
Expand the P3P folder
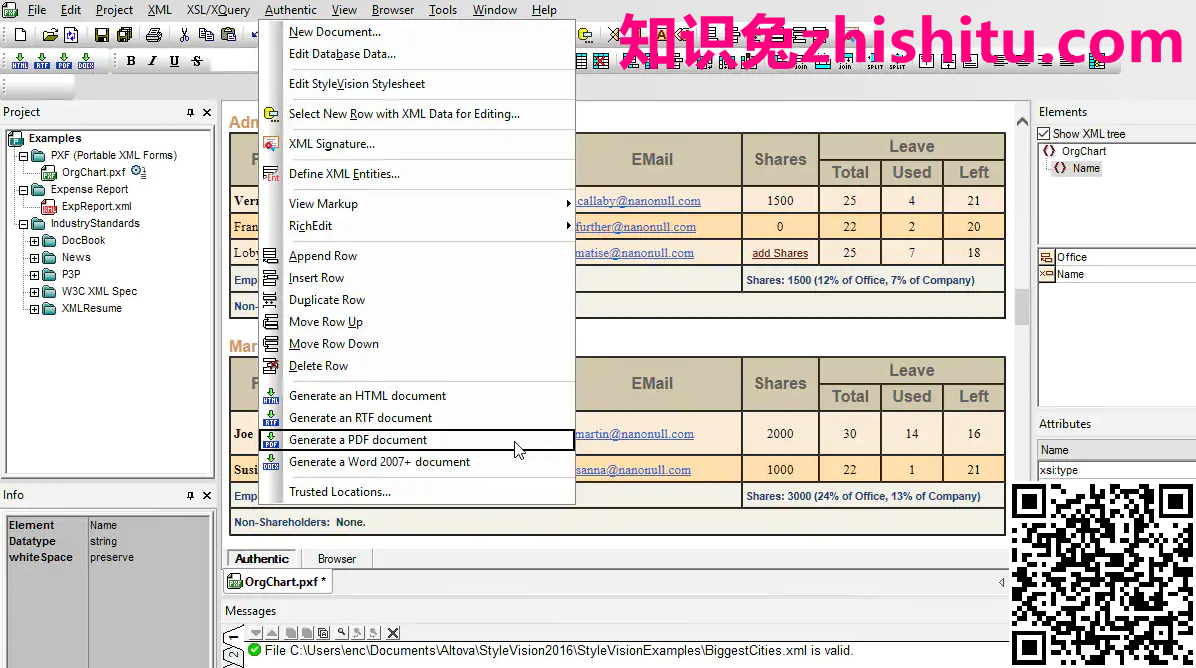(x=34, y=275)
